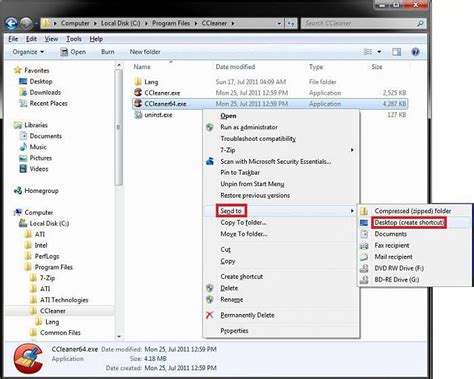This screenshot has height=379, width=474.
Task: Click the Type column header
Action: (316, 67)
